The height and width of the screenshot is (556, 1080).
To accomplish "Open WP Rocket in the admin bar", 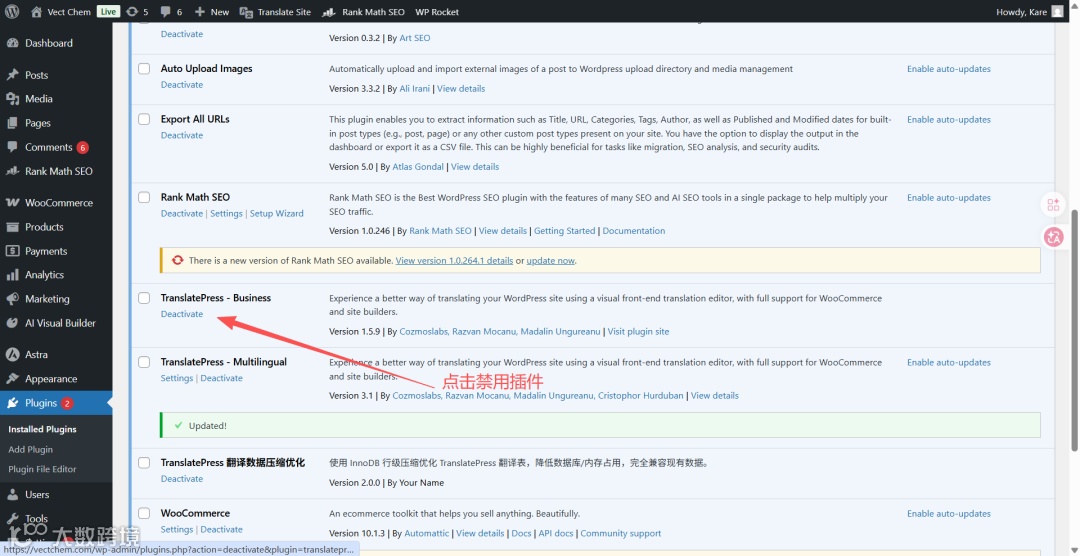I will click(x=437, y=12).
